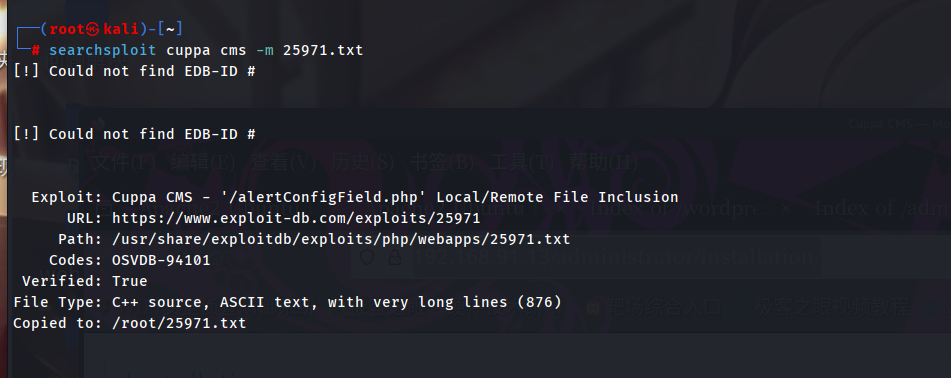Close the Index of /wordpress tab

point(786,208)
